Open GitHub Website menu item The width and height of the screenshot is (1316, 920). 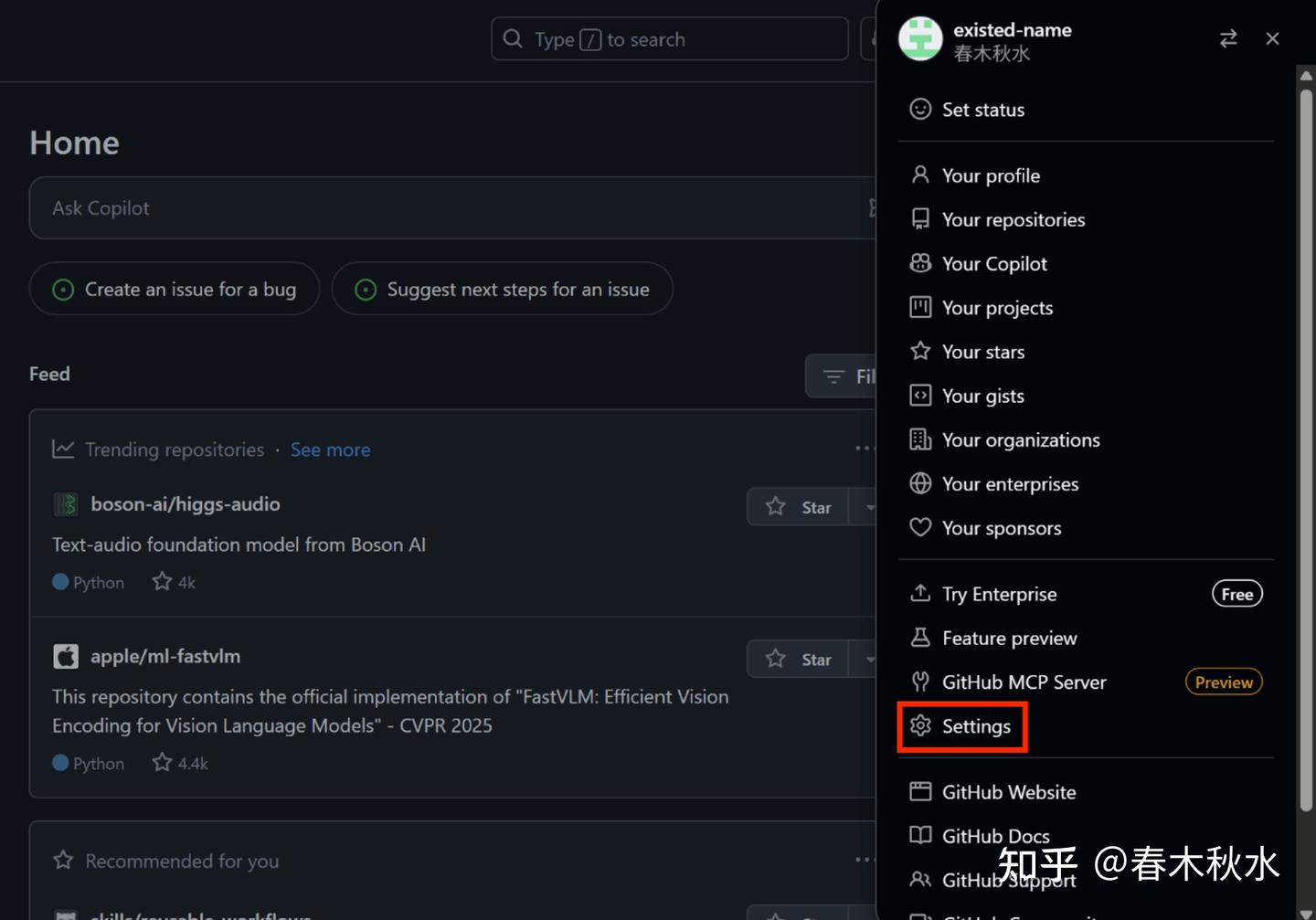tap(1086, 792)
